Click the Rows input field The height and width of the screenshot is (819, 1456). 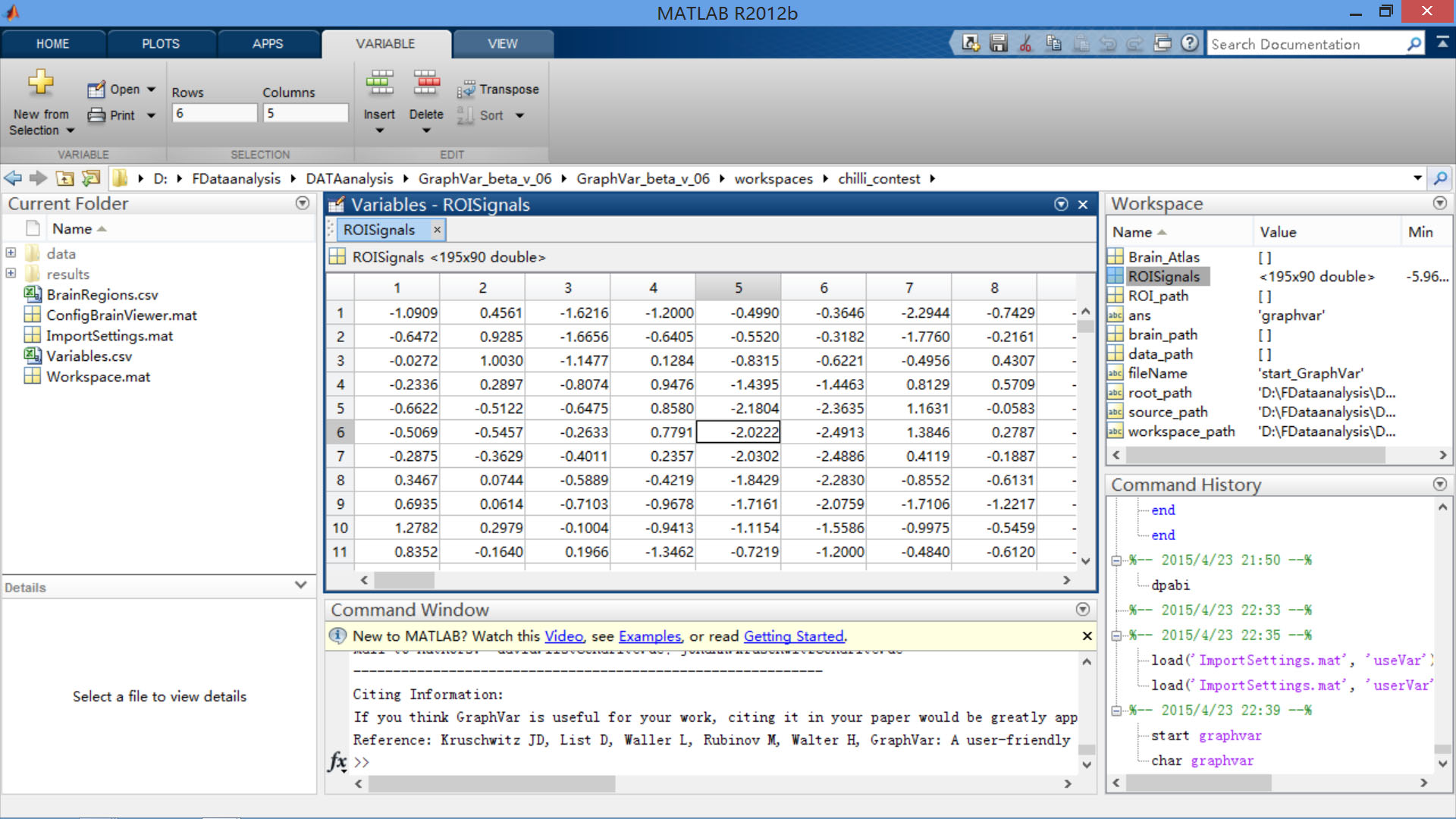215,114
